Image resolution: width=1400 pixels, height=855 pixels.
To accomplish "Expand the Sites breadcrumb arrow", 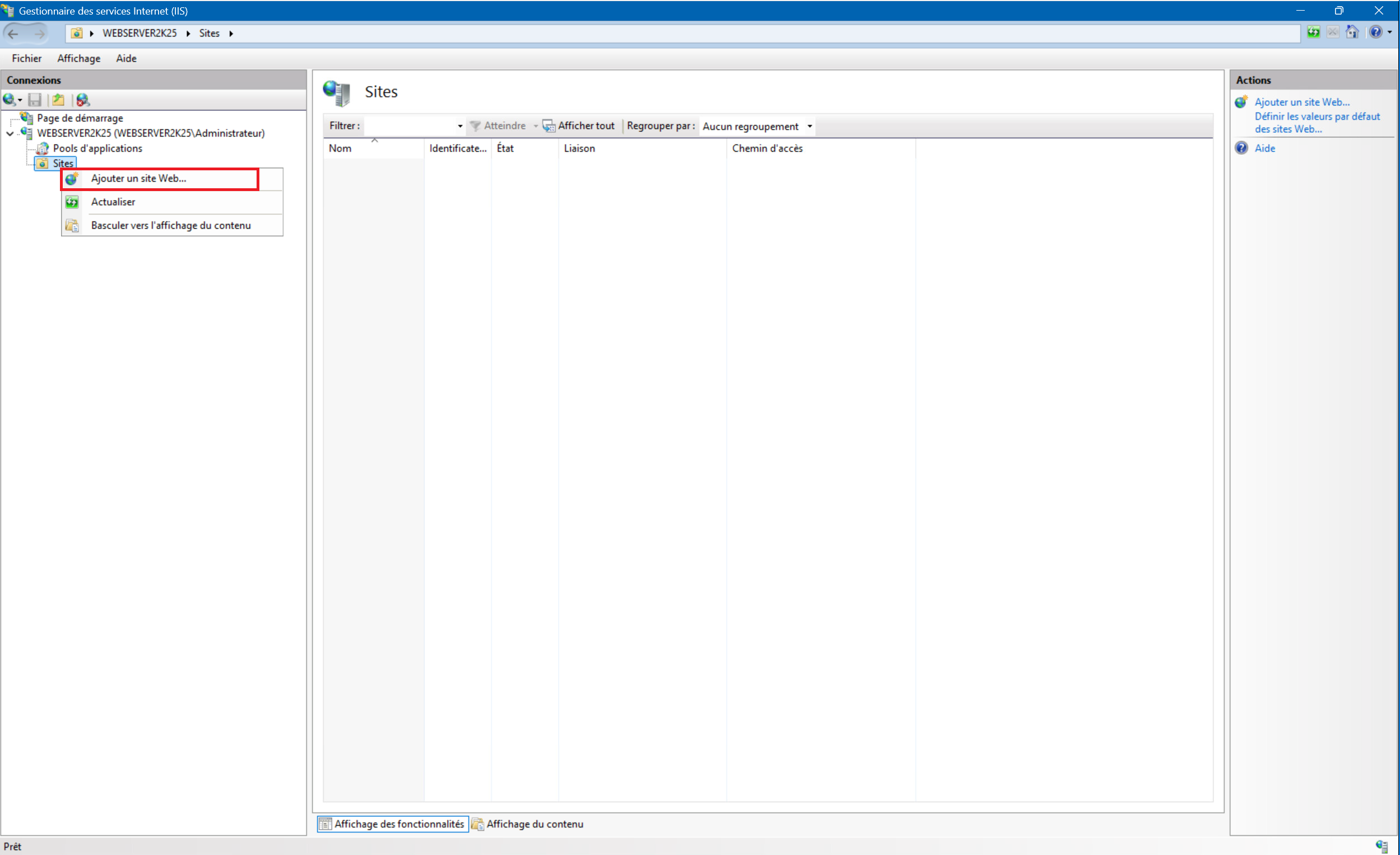I will [x=231, y=34].
